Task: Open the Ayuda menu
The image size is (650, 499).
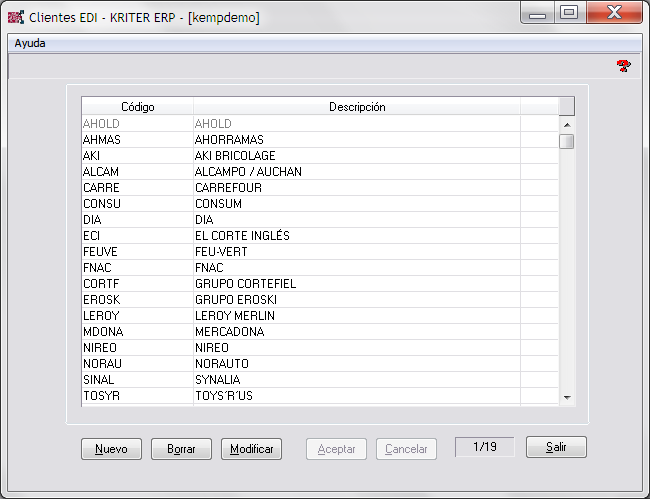Action: (30, 43)
